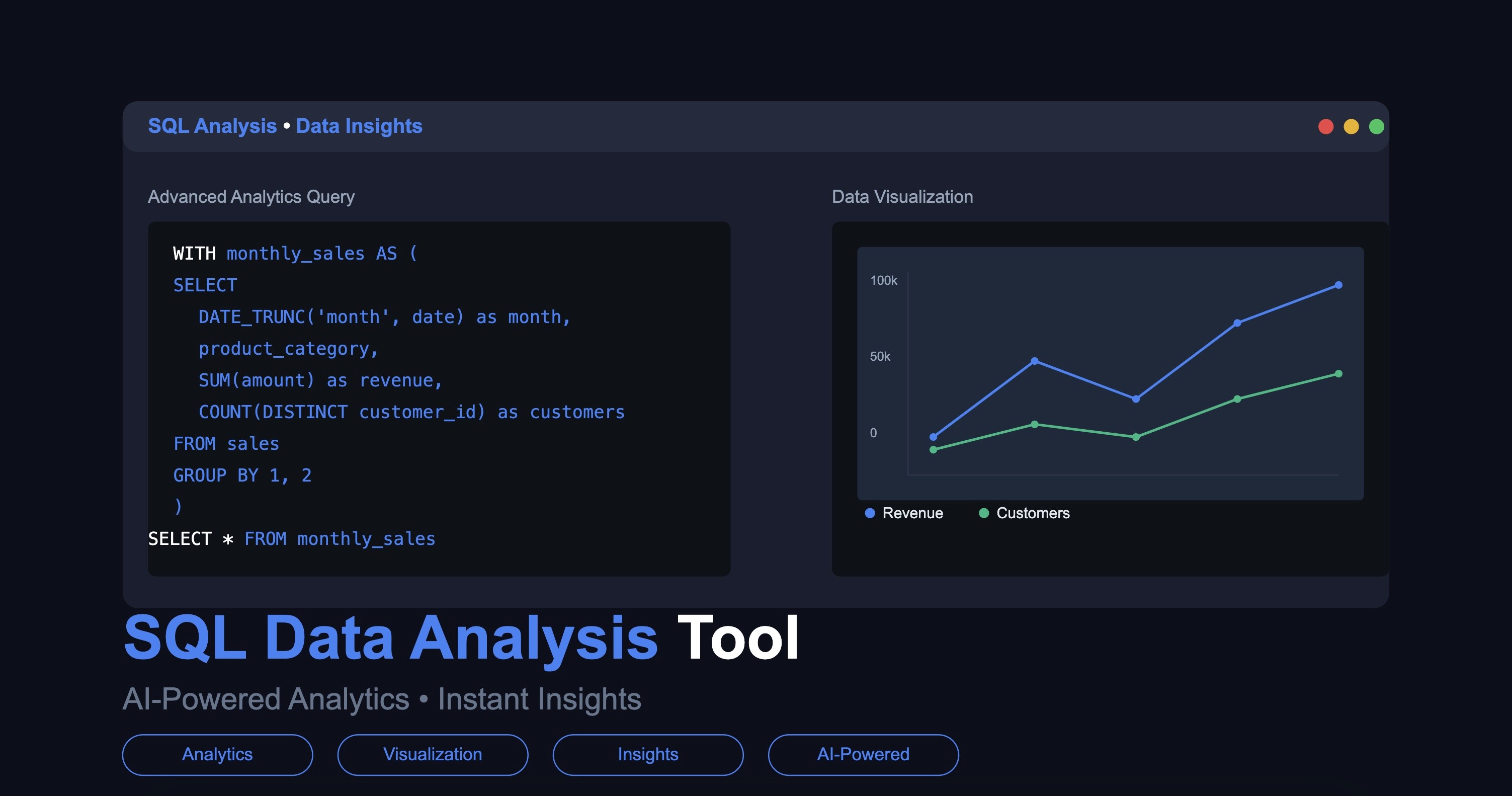Click the Insights pill button
Image resolution: width=1512 pixels, height=796 pixels.
tap(648, 754)
